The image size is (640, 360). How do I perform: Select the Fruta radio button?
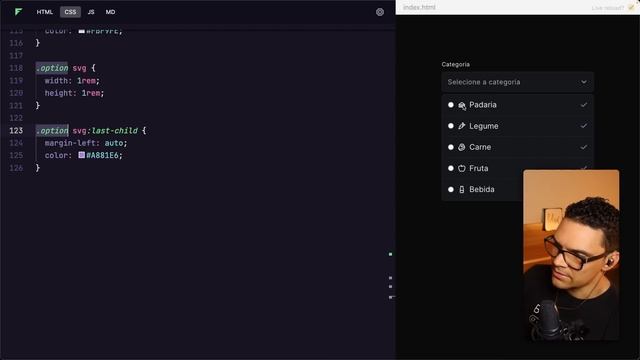coord(451,168)
